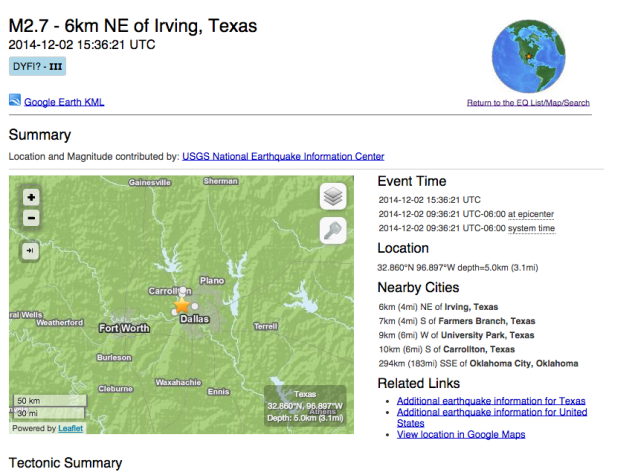Click the 'M2.7 - 6km NE of Irving, Texas' title
Screen dimensions: 635x475
pyautogui.click(x=133, y=26)
